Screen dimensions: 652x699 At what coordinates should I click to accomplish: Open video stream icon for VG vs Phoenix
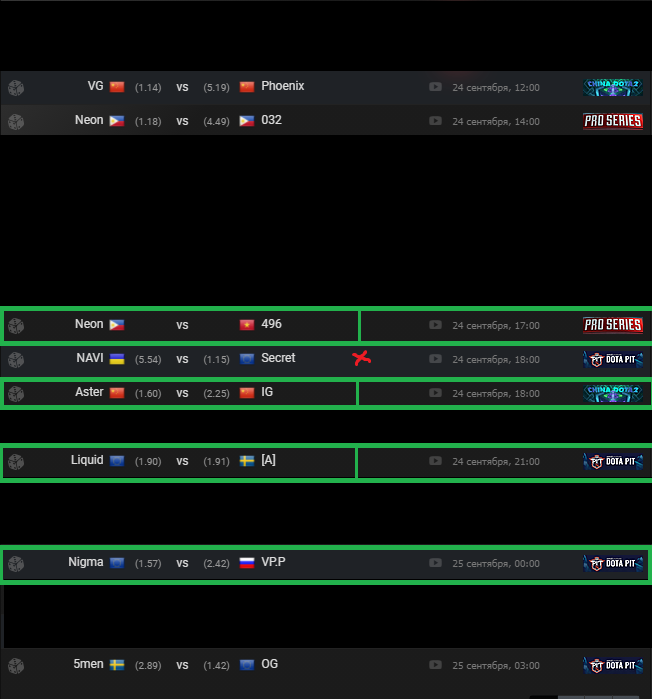[x=435, y=86]
